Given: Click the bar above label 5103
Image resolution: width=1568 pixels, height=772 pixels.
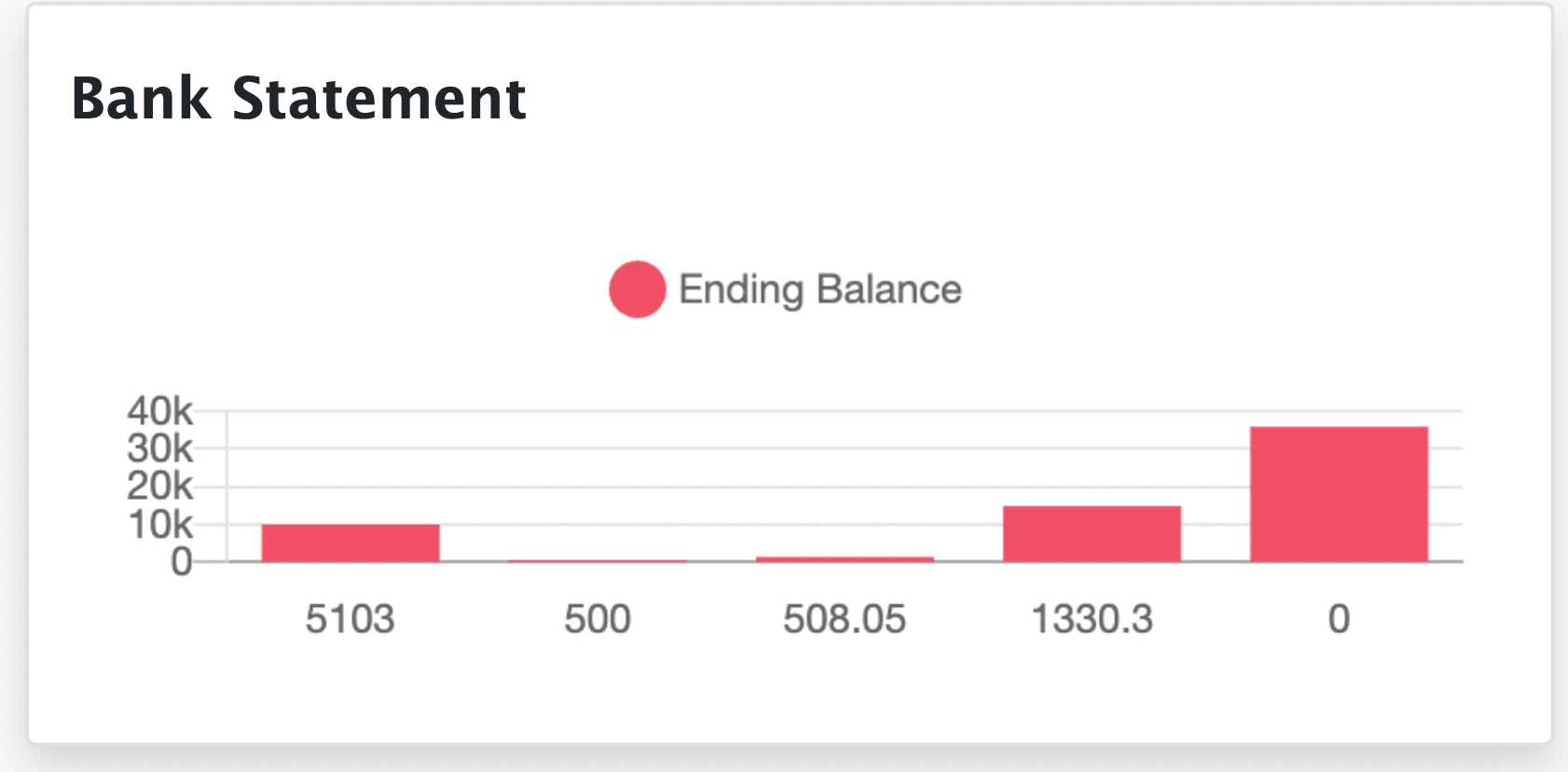Looking at the screenshot, I should pos(351,543).
